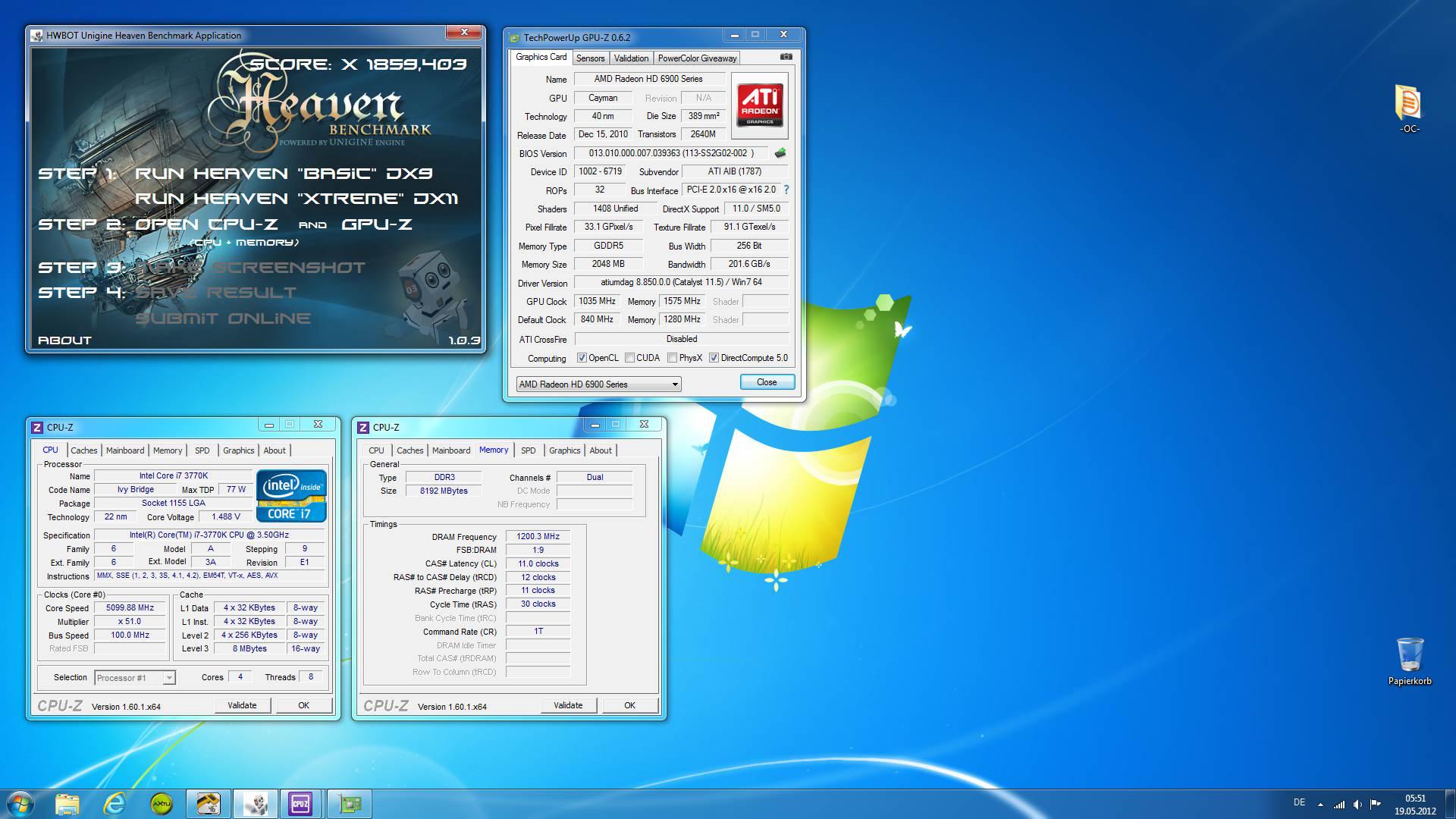Show hidden tray icons arrow
This screenshot has width=1456, height=819.
pyautogui.click(x=1320, y=805)
